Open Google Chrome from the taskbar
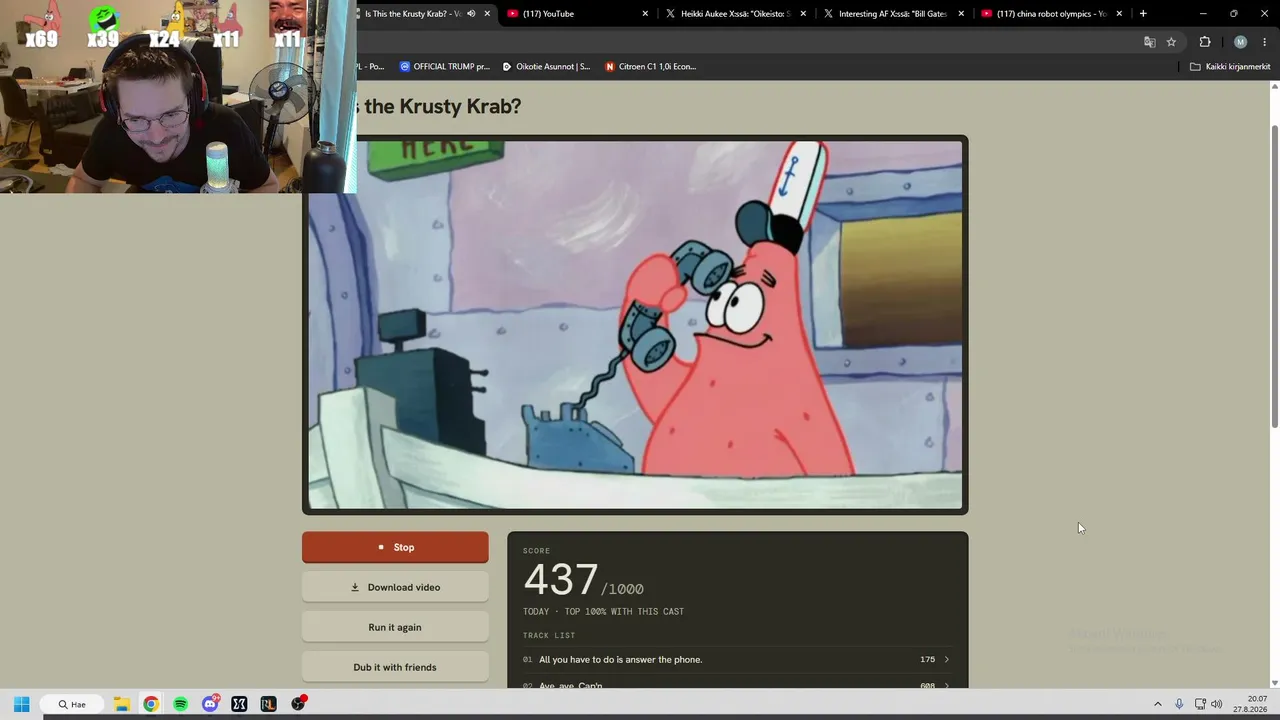The height and width of the screenshot is (720, 1280). coord(151,704)
